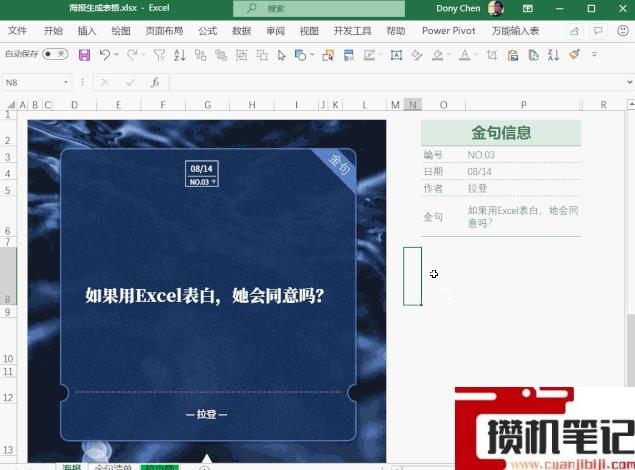Click the group objects icon
Viewport: 635px width, 470px height.
[241, 55]
